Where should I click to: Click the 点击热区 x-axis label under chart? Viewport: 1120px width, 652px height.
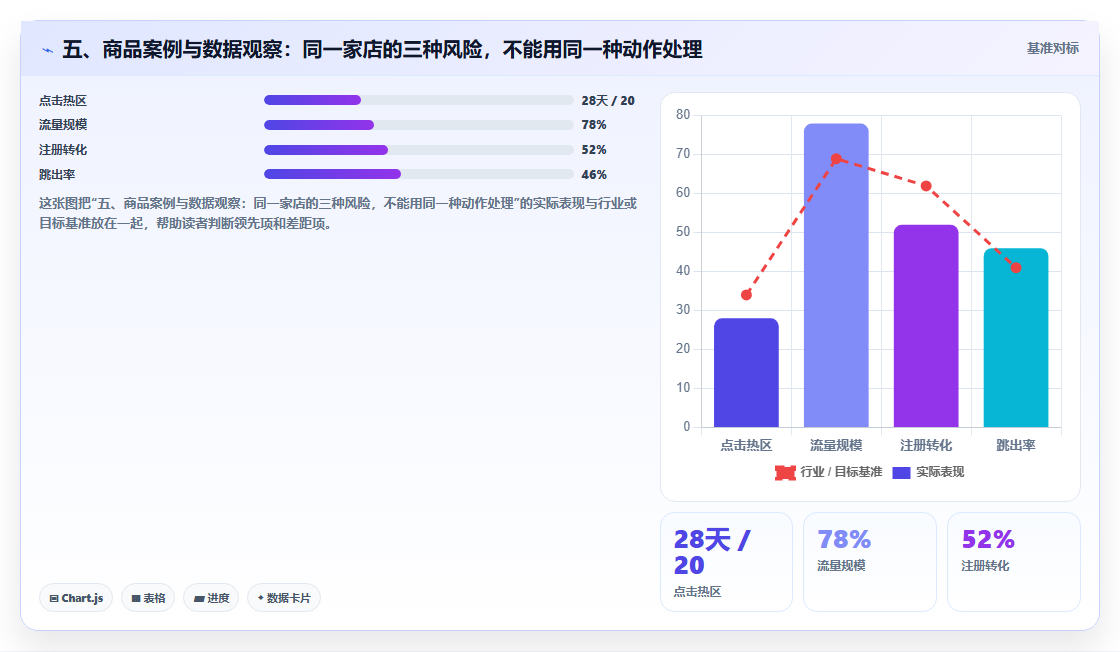click(746, 446)
